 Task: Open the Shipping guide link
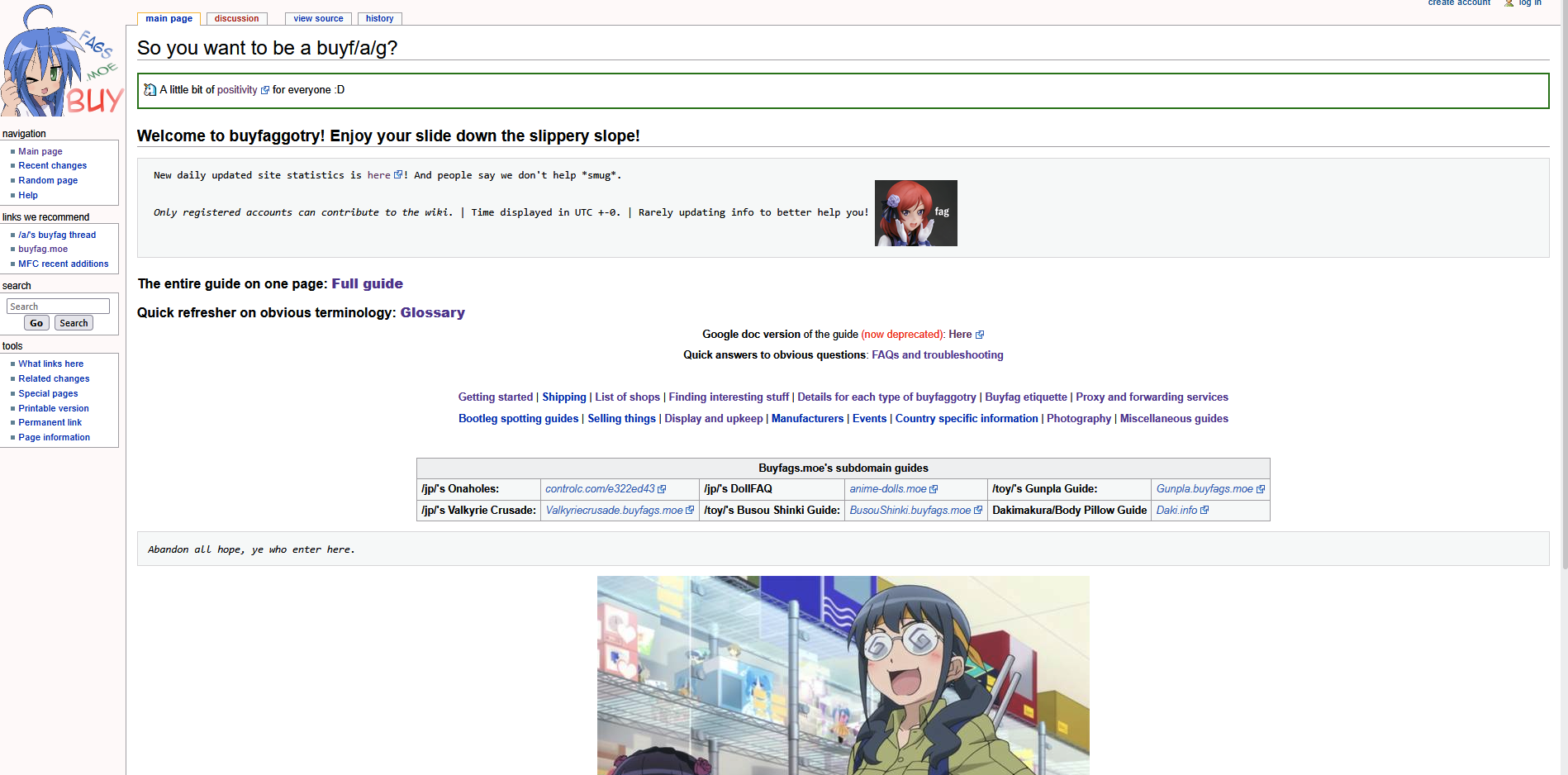tap(564, 397)
